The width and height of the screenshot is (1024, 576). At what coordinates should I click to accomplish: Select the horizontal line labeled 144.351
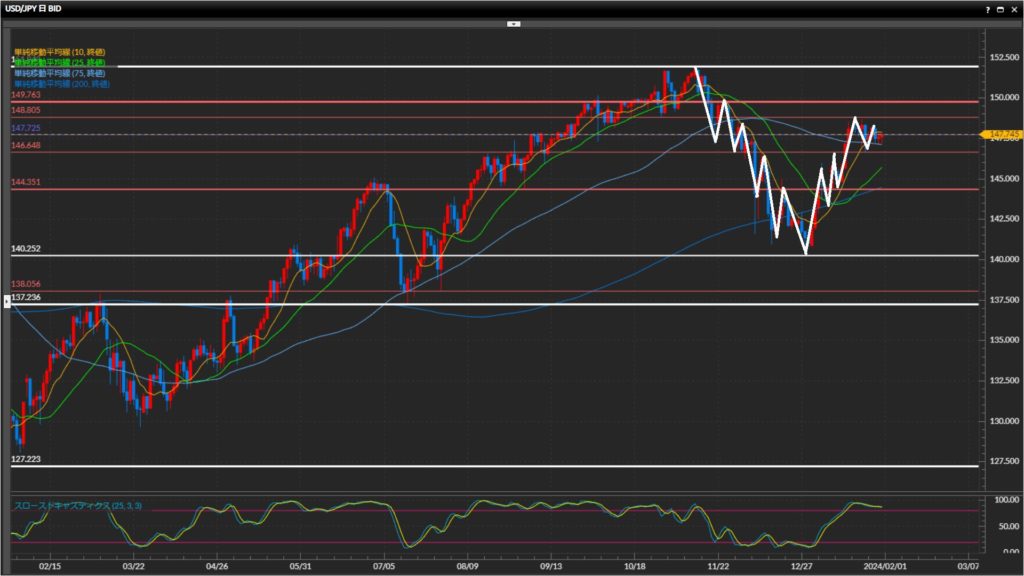pos(500,189)
